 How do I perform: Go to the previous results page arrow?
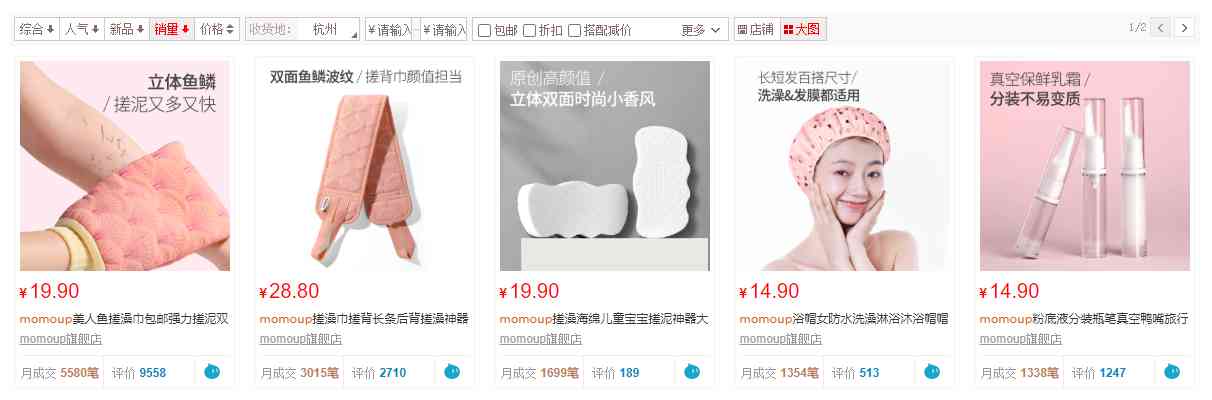[1161, 28]
